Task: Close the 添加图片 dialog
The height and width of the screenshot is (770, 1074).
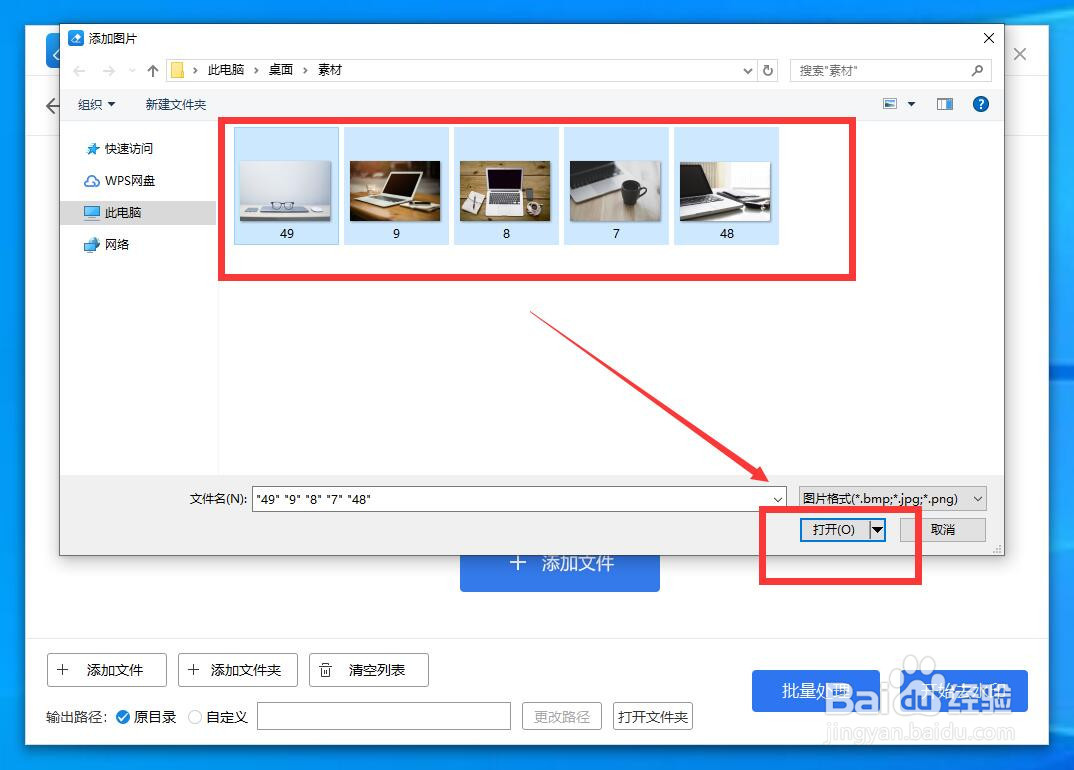Action: pos(988,38)
